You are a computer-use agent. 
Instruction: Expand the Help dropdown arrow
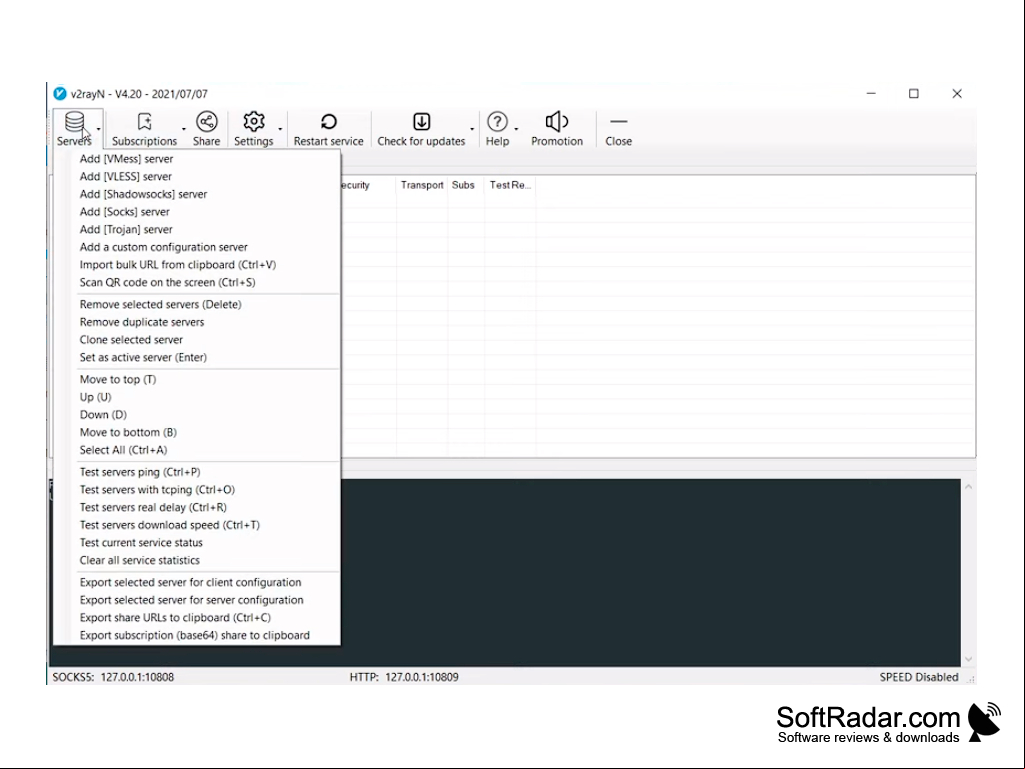(x=516, y=129)
